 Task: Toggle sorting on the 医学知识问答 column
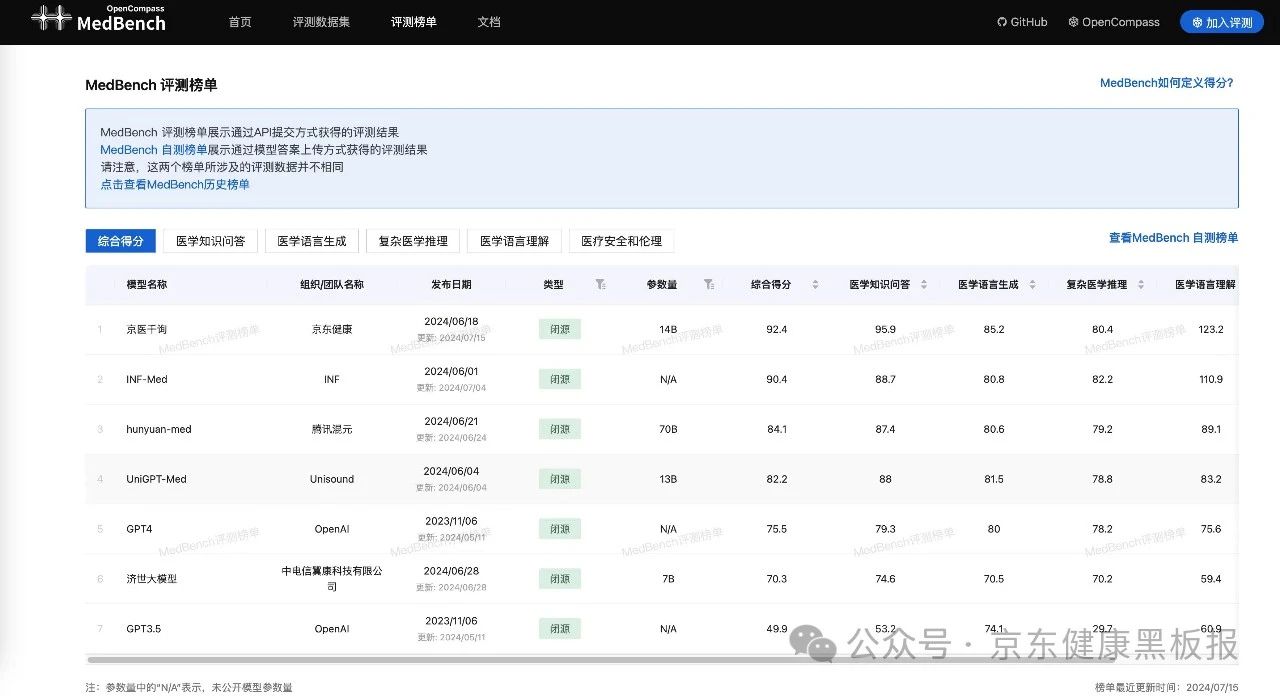coord(922,284)
